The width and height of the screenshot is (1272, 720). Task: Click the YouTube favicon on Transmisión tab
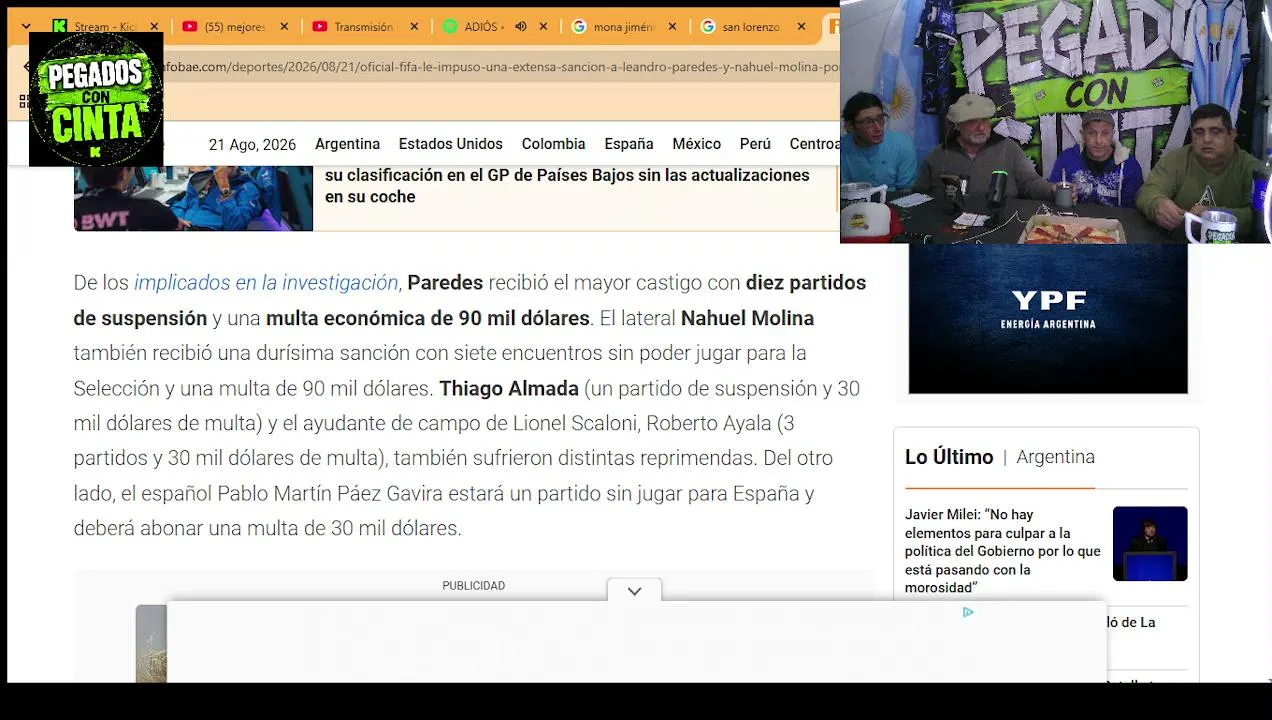(x=320, y=27)
